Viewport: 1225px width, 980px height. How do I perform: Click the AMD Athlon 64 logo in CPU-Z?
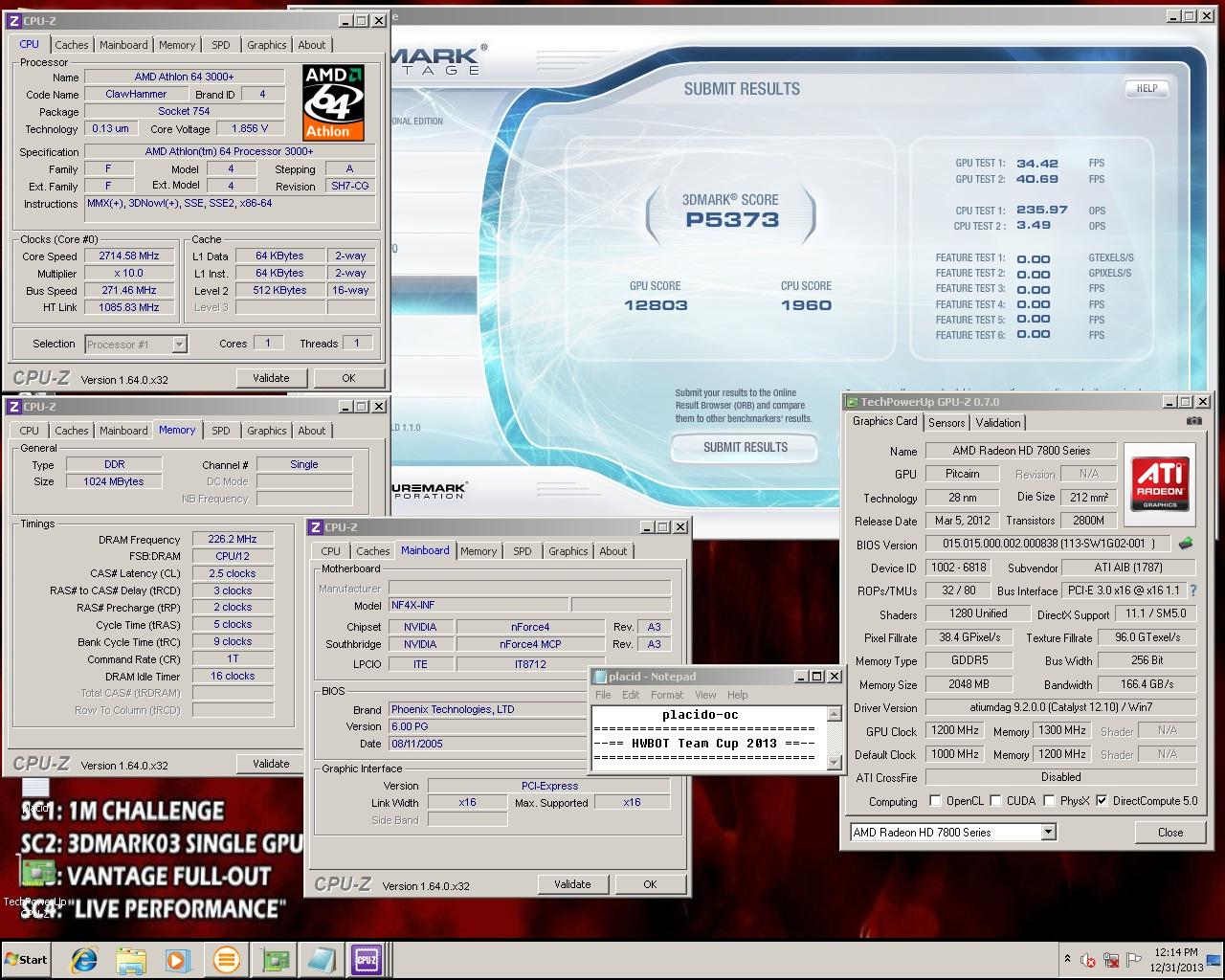coord(333,102)
